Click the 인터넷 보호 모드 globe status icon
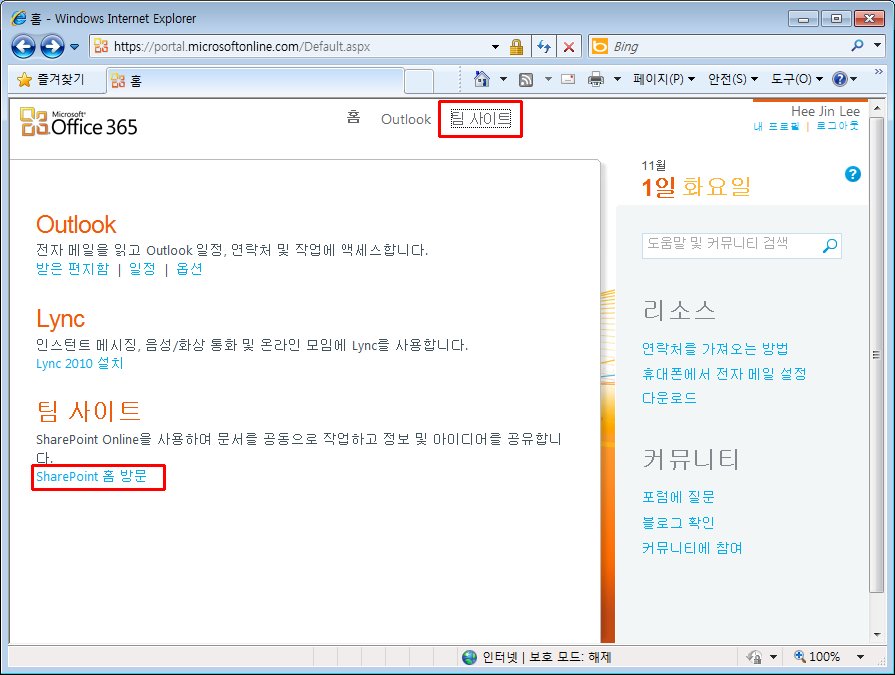This screenshot has height=675, width=895. point(469,657)
